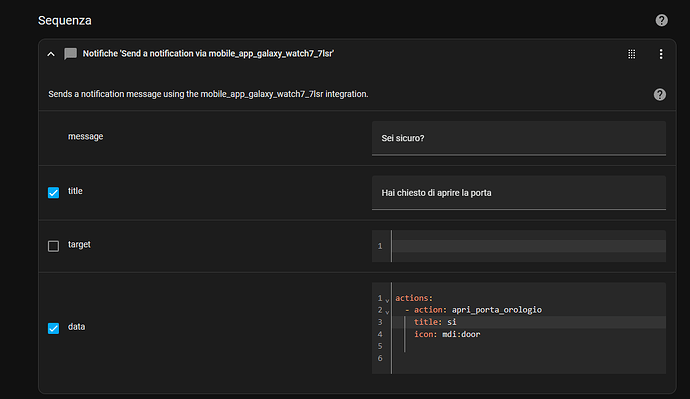Click the notification message bubble icon
Viewport: 690px width, 399px height.
pyautogui.click(x=70, y=54)
